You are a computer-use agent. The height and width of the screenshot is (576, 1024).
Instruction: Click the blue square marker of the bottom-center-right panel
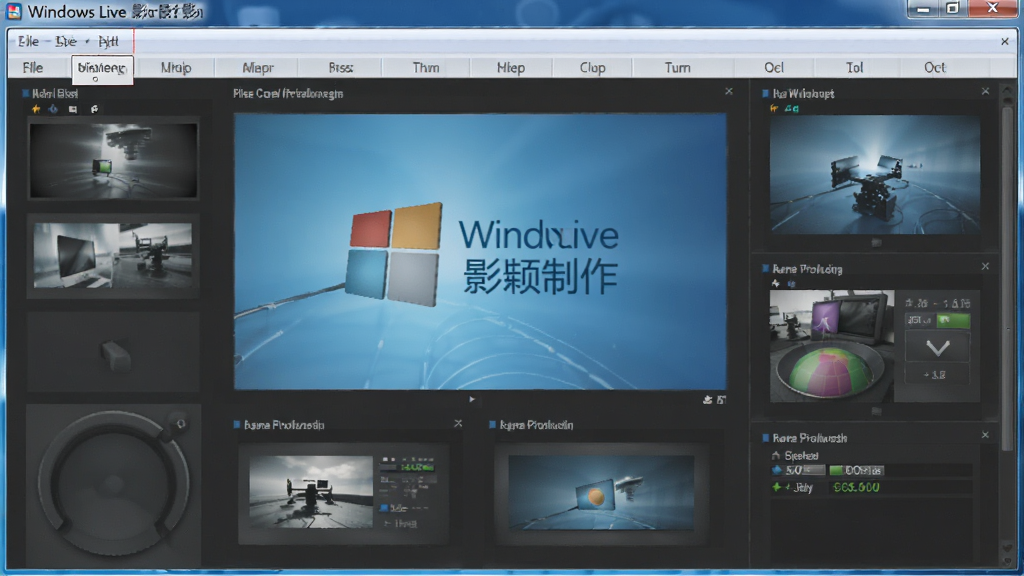[x=492, y=424]
